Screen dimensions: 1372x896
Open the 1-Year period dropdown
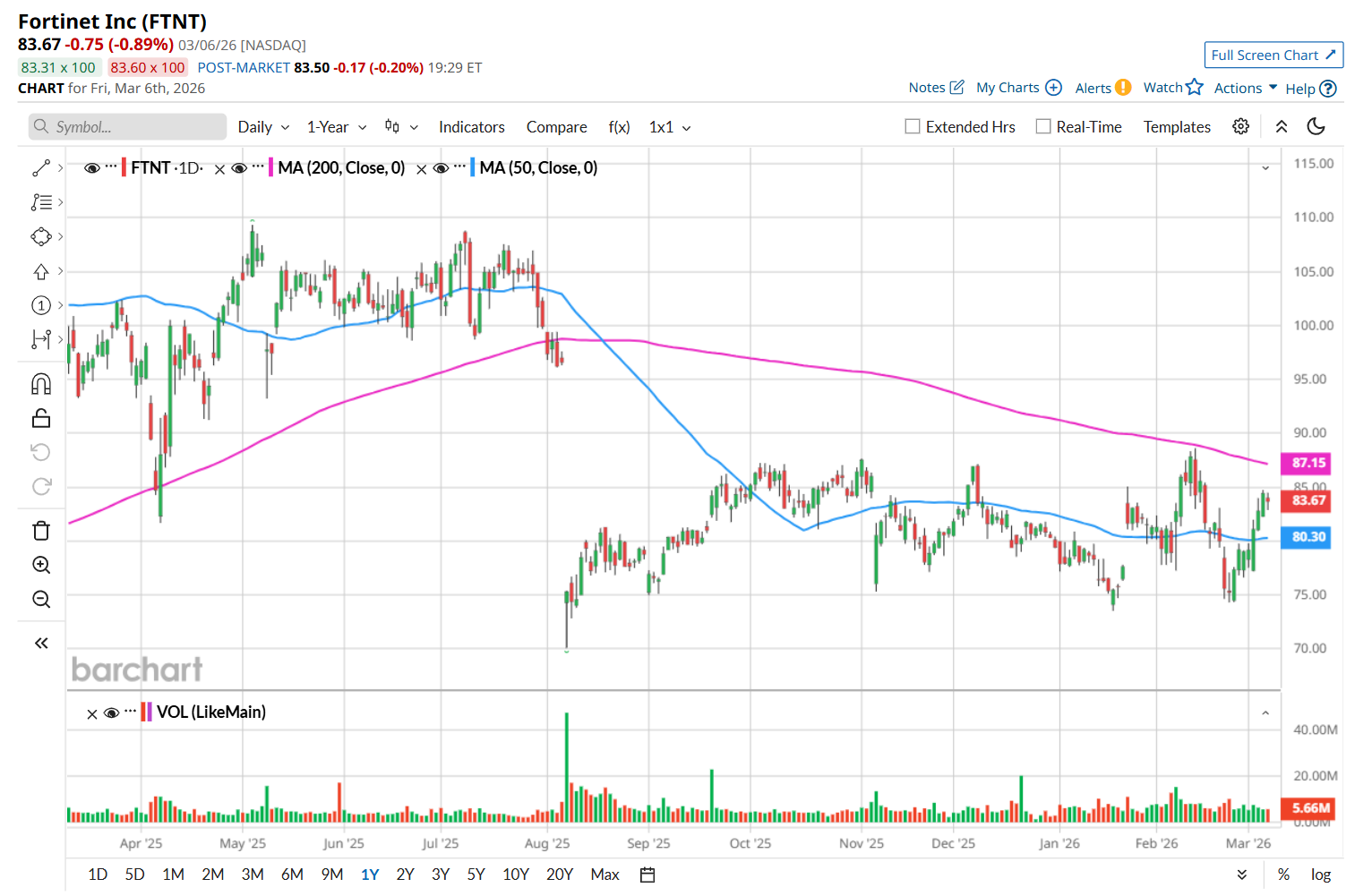(337, 127)
